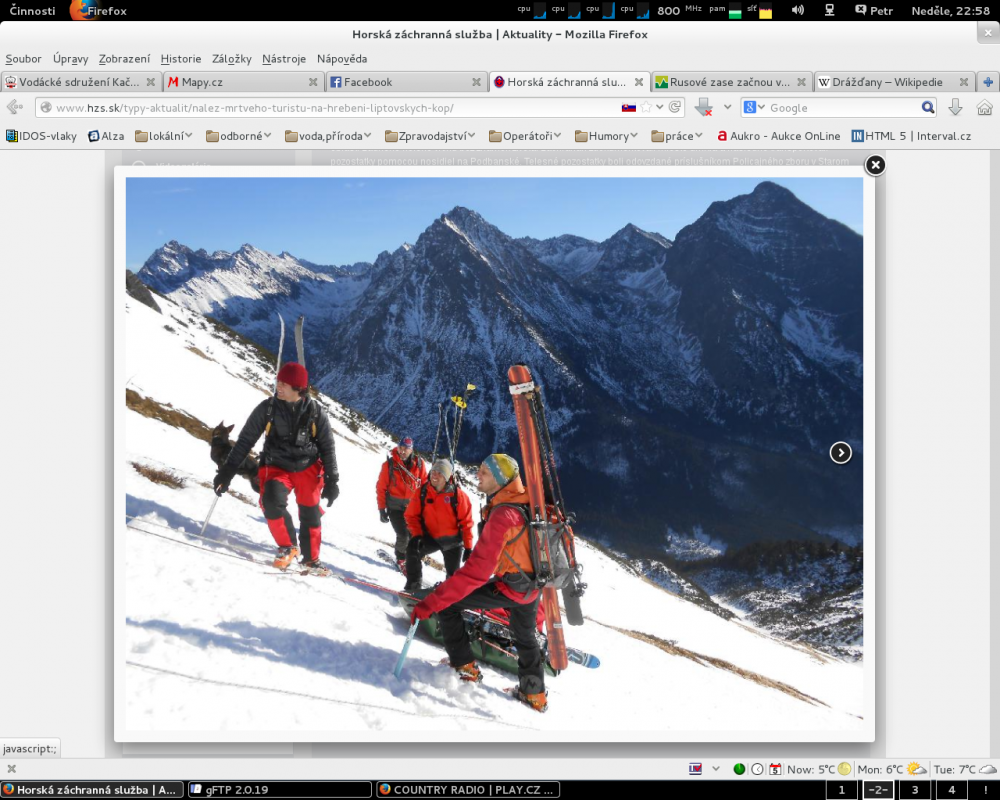Open the Downloads arrow icon
Viewport: 1000px width, 800px height.
[x=955, y=108]
